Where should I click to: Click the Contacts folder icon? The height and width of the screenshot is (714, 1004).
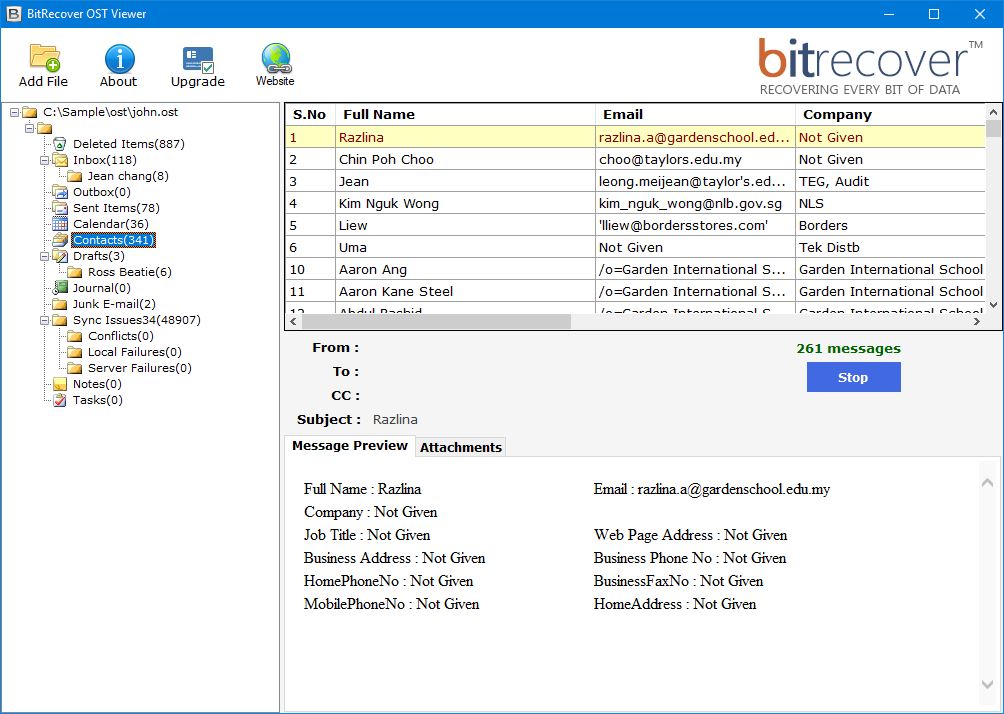[x=60, y=239]
